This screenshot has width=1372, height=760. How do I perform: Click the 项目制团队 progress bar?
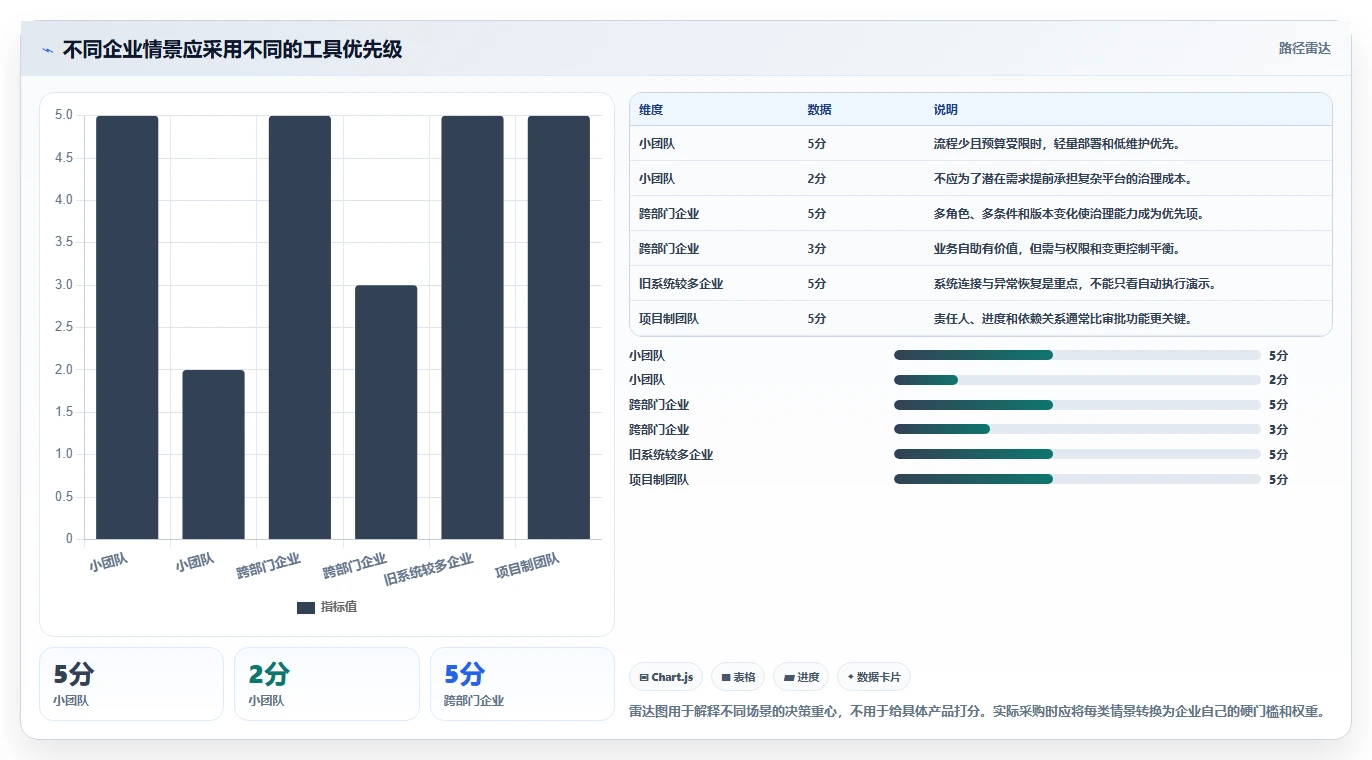[x=1077, y=480]
